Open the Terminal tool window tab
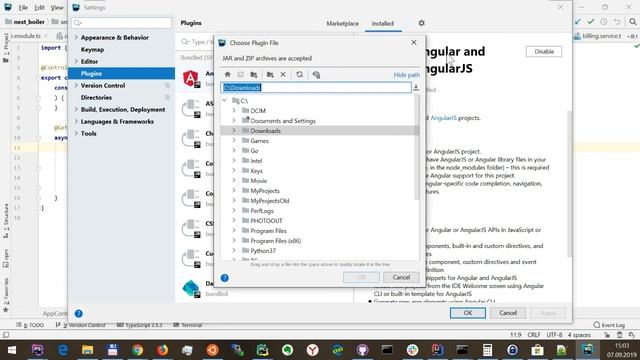This screenshot has width=640, height=360. coord(188,325)
